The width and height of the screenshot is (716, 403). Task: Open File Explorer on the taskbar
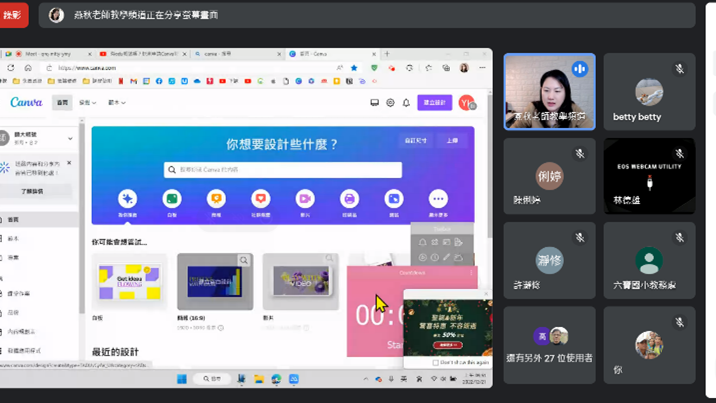click(x=259, y=379)
